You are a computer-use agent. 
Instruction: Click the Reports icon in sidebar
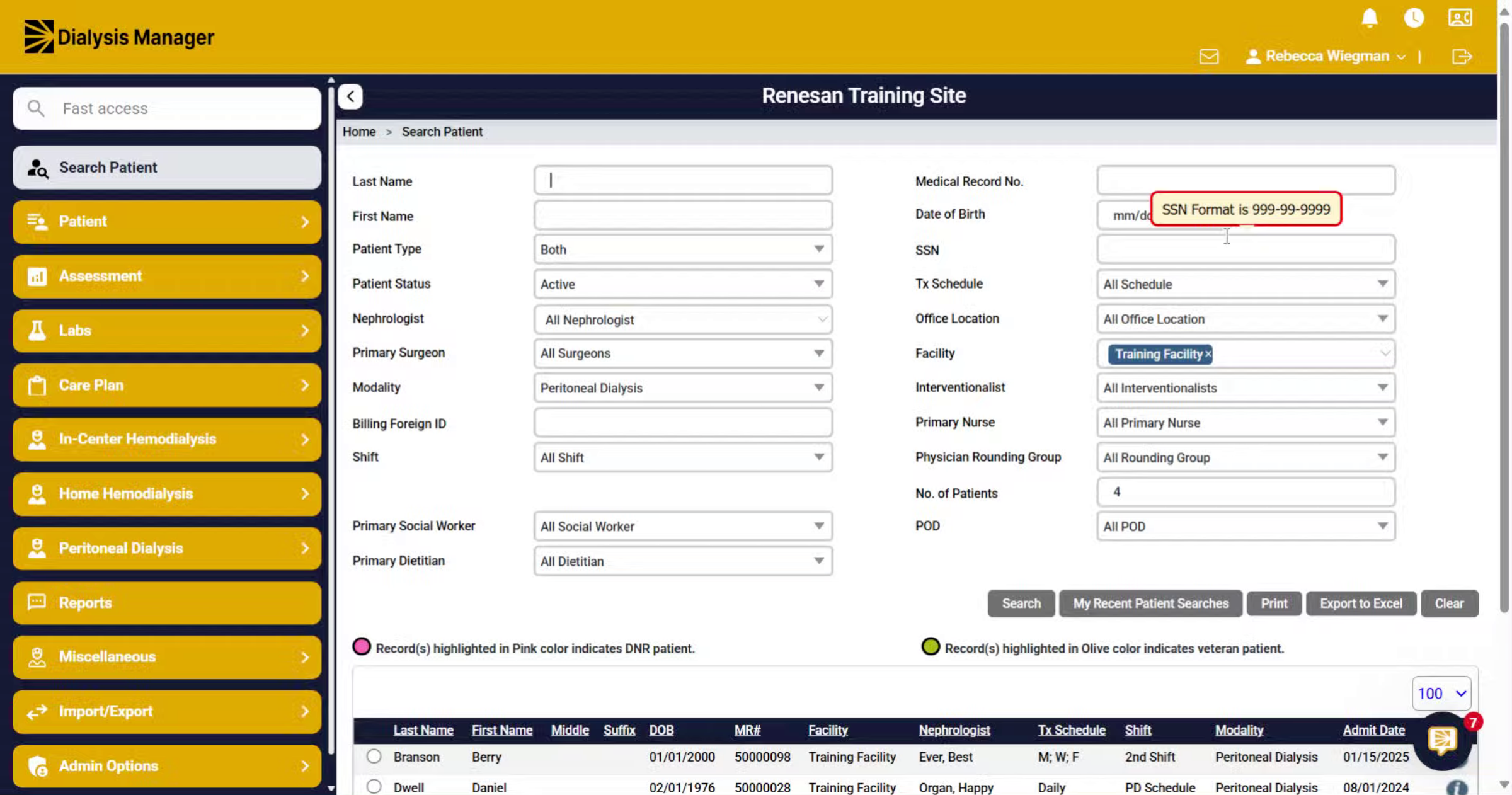tap(37, 602)
